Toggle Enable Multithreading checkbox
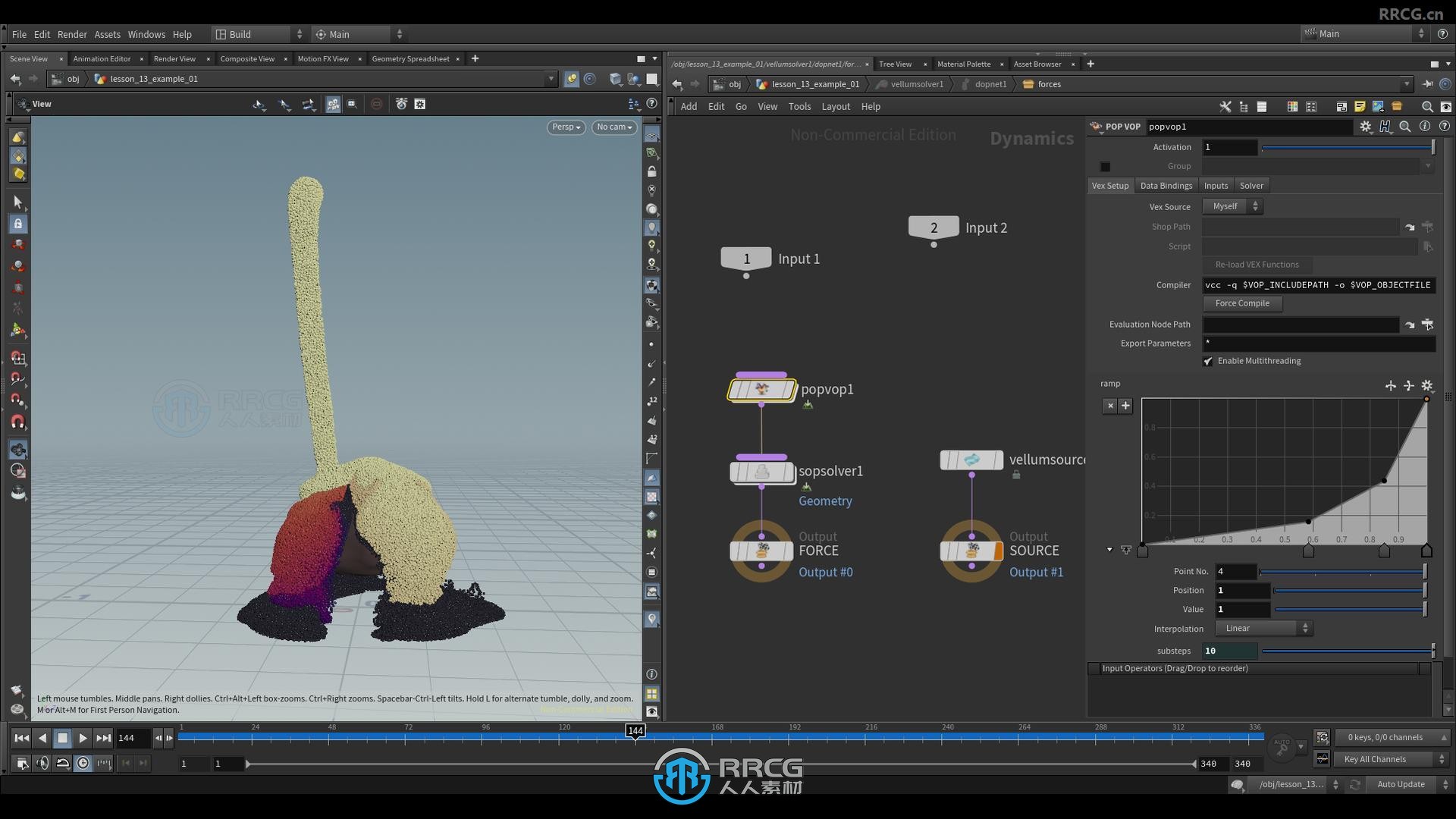Image resolution: width=1456 pixels, height=819 pixels. click(1208, 361)
